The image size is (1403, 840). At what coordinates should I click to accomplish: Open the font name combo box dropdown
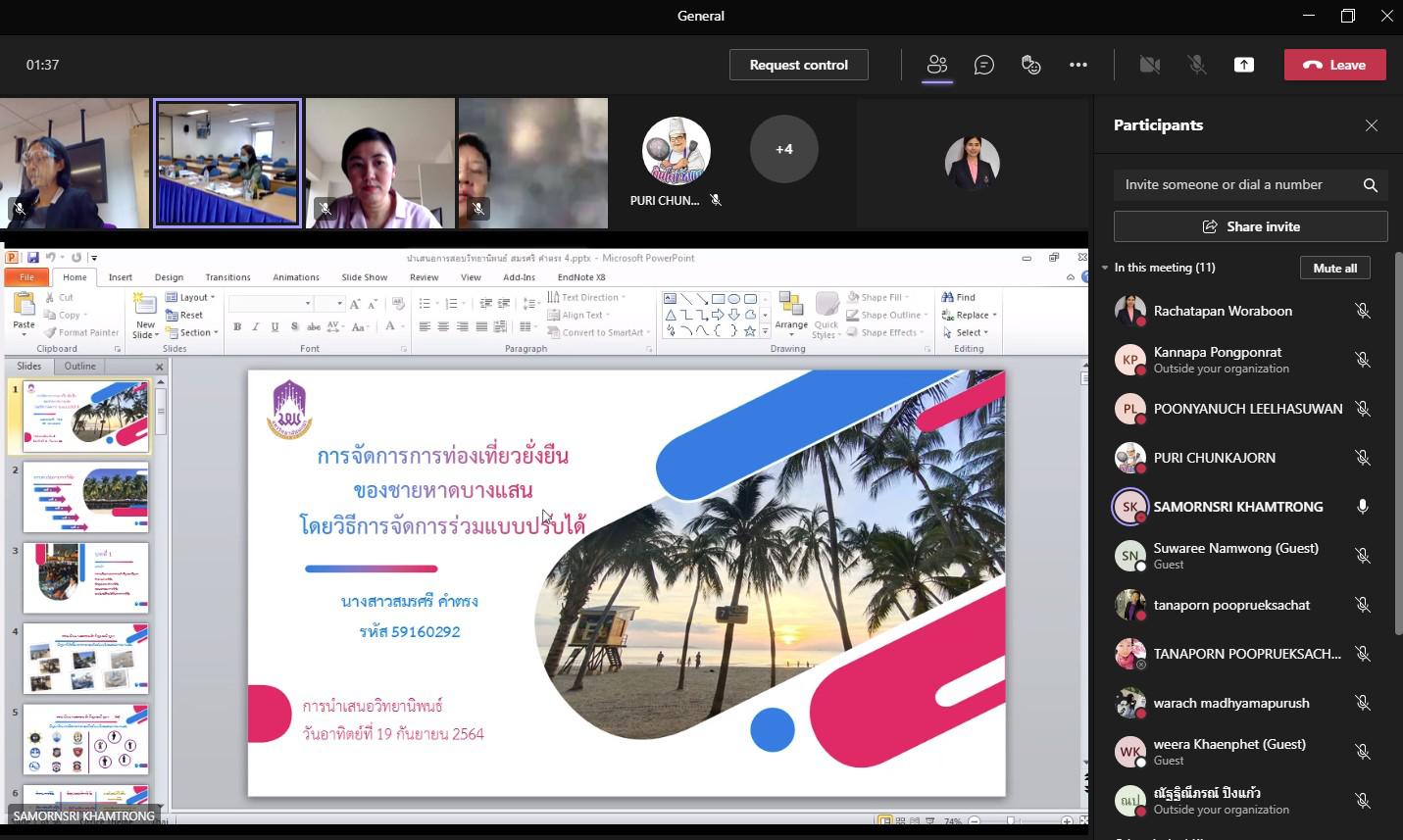[308, 304]
